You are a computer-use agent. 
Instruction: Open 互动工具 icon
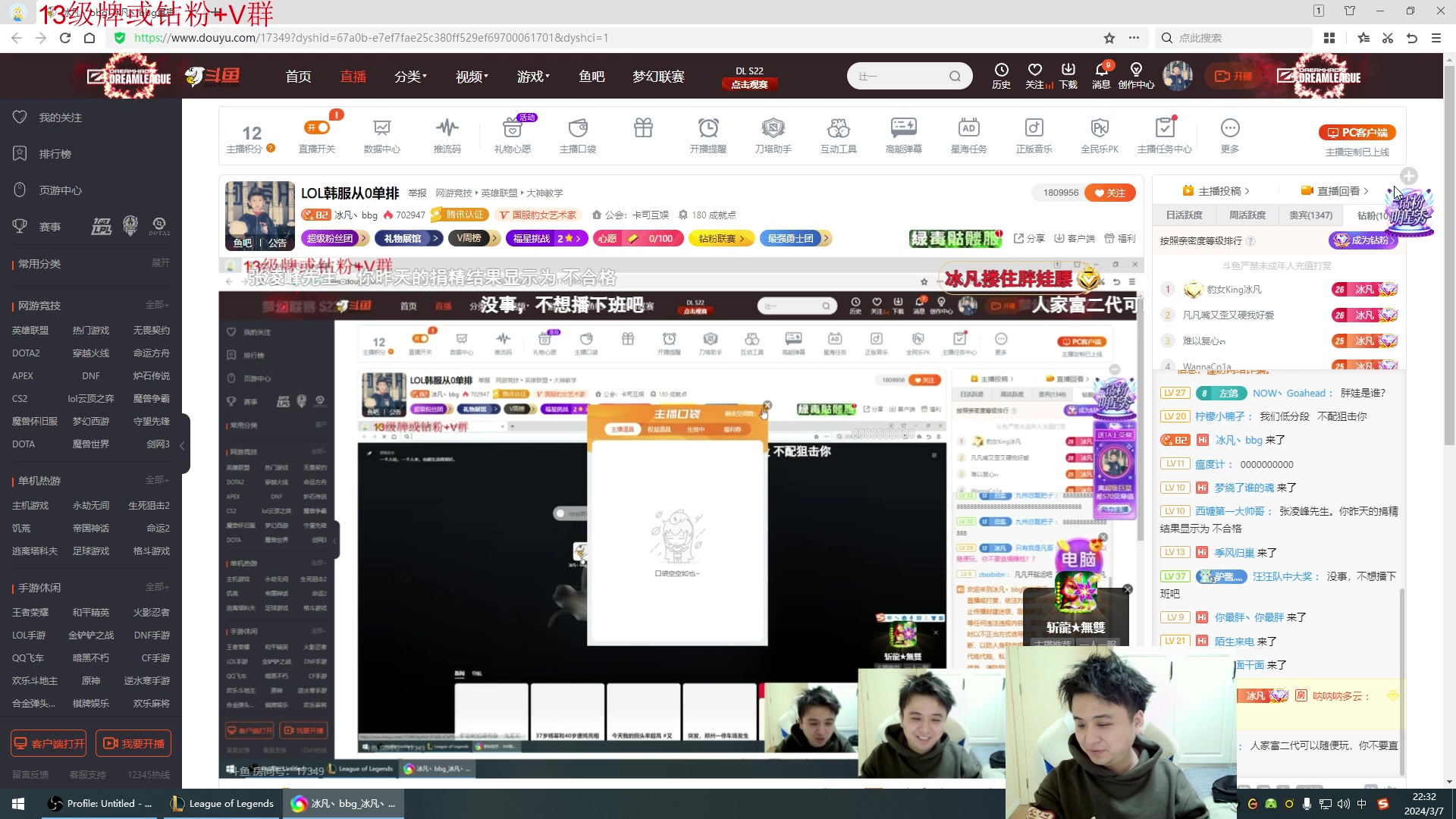click(x=838, y=136)
